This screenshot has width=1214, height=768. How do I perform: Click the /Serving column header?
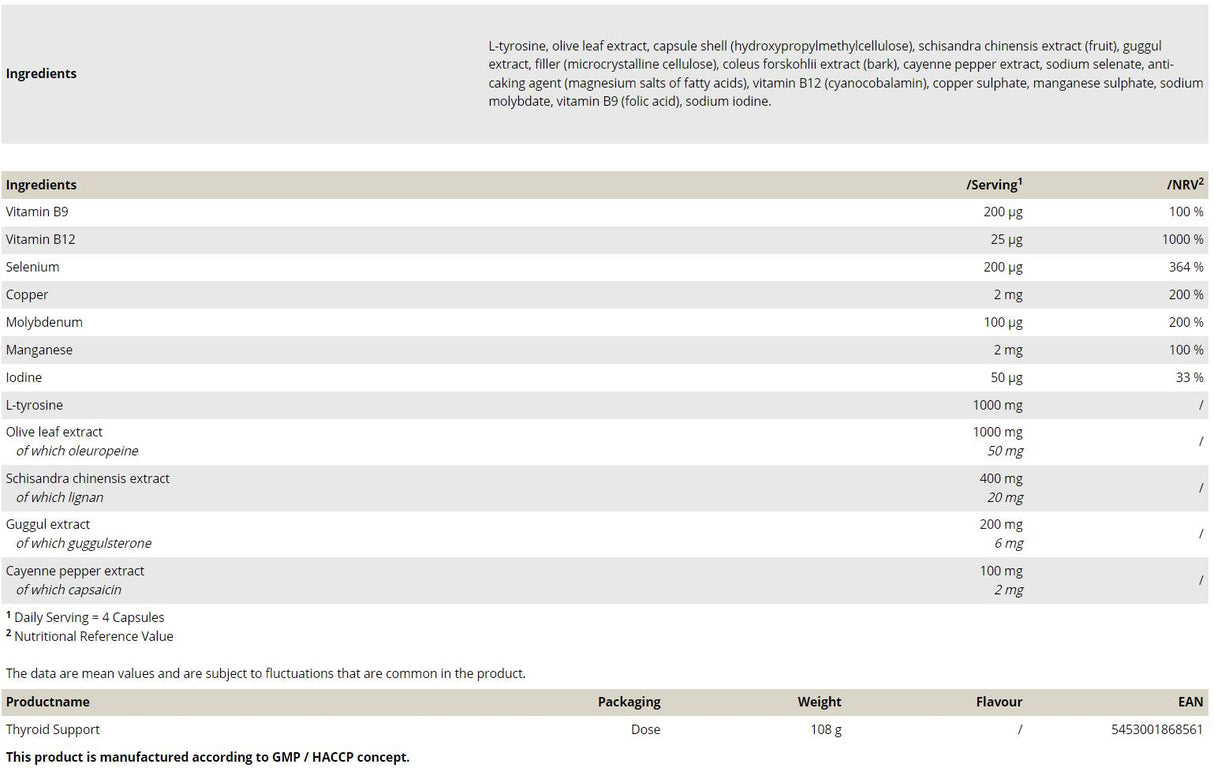click(993, 184)
